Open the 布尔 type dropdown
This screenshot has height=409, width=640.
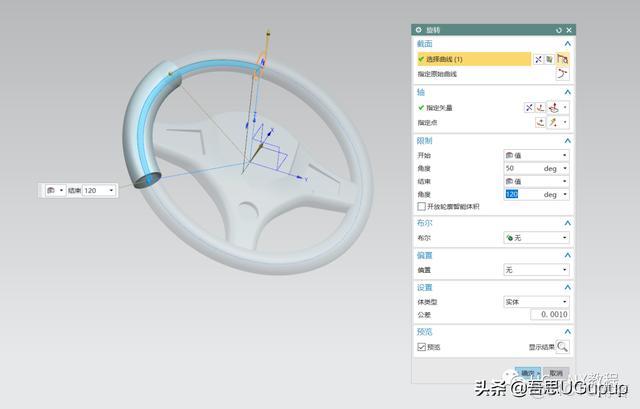click(536, 237)
